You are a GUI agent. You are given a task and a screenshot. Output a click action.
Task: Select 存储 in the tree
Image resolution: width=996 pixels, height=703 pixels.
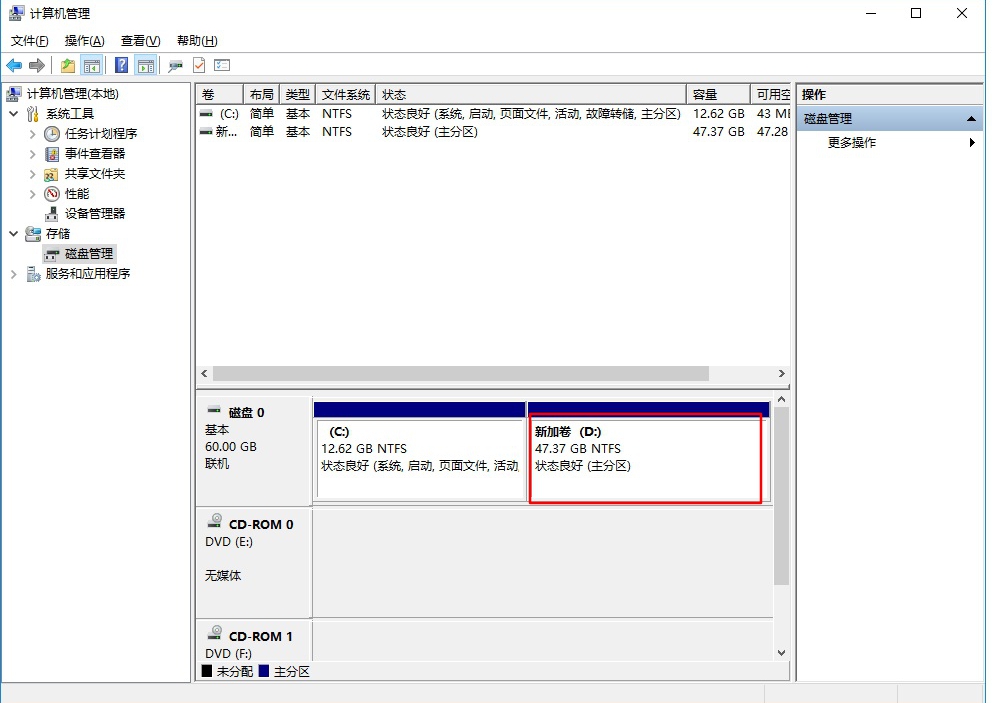click(58, 234)
